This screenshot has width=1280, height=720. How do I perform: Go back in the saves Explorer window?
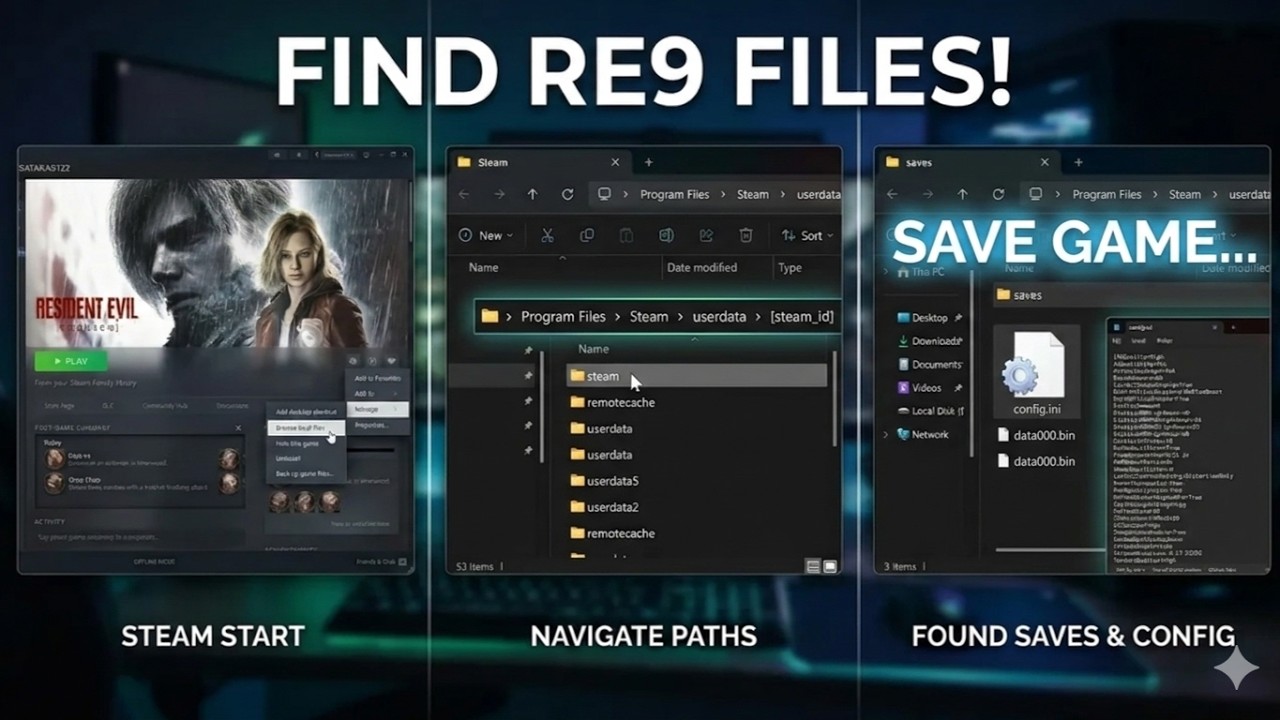pos(893,195)
